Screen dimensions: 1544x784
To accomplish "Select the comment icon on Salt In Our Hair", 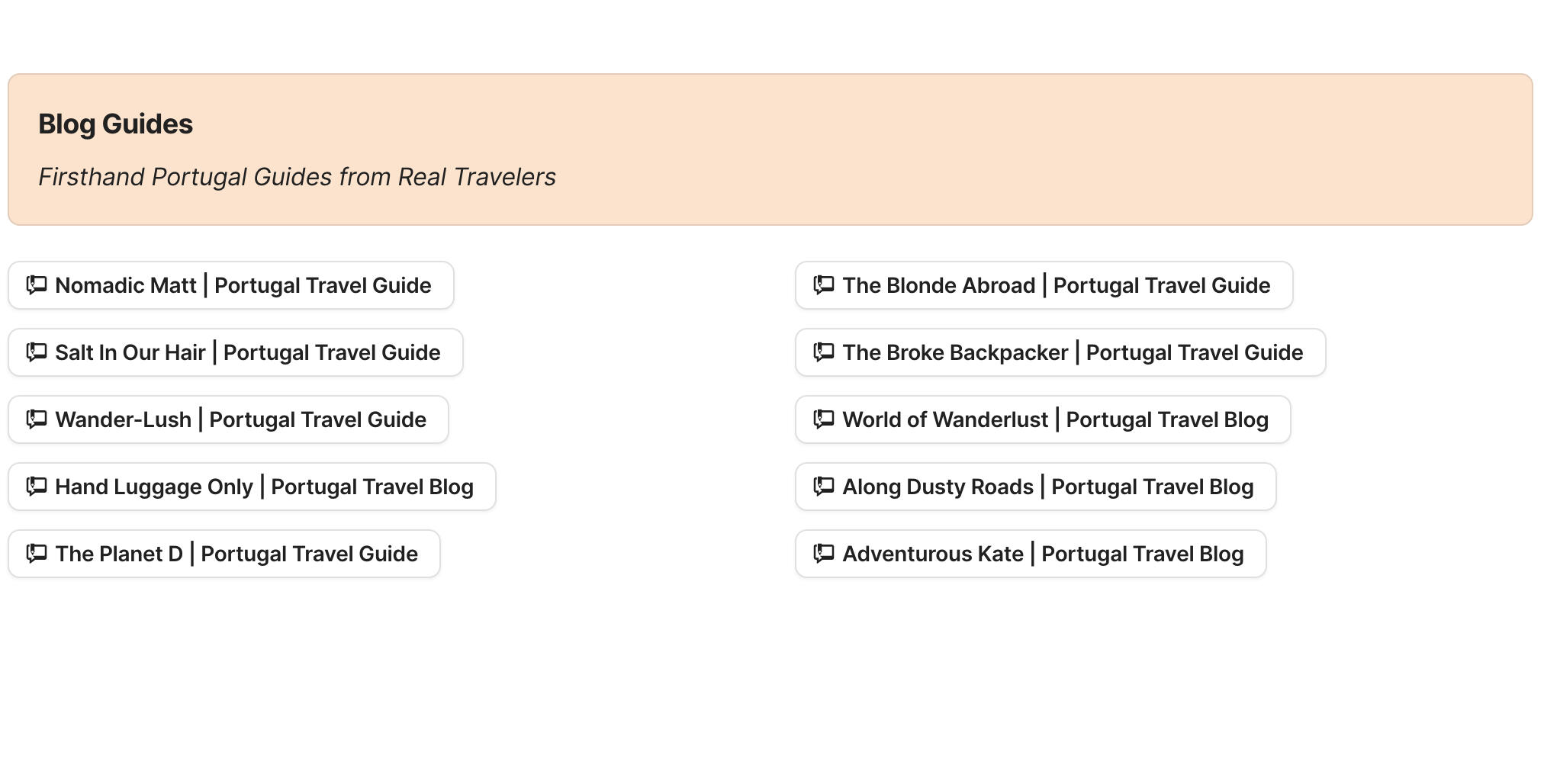I will point(37,352).
